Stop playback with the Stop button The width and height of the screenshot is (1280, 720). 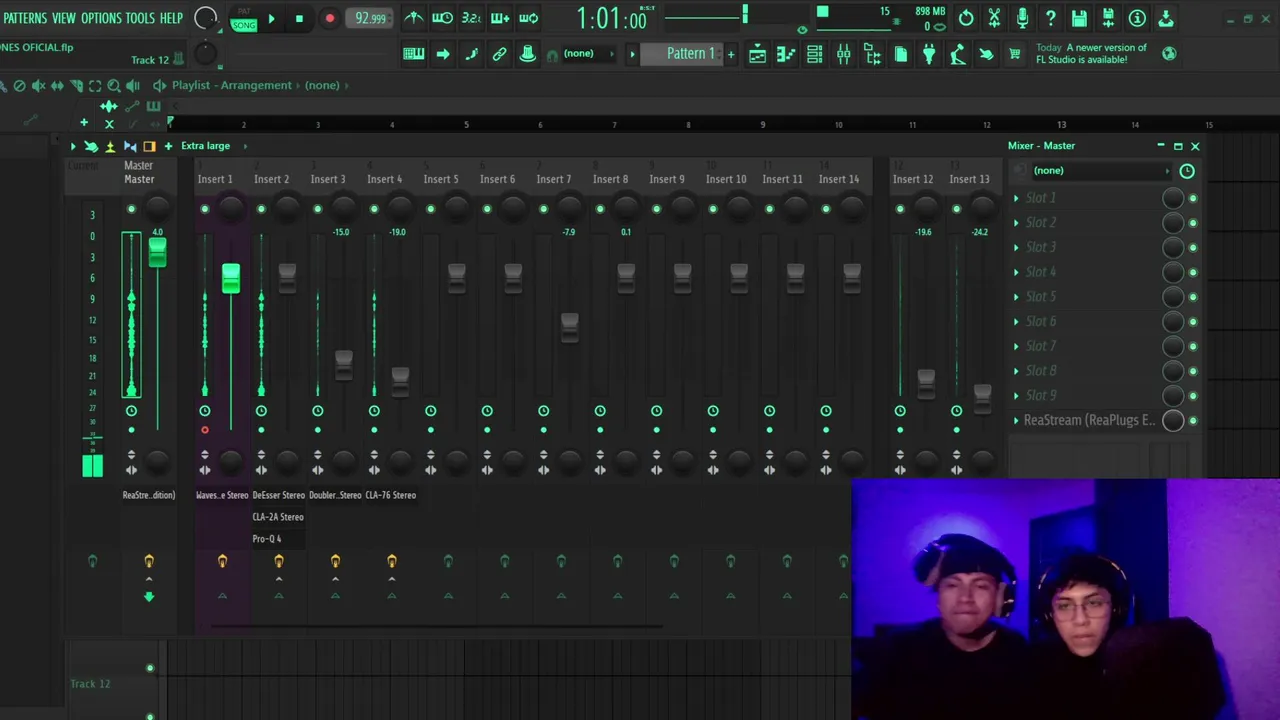click(x=299, y=19)
